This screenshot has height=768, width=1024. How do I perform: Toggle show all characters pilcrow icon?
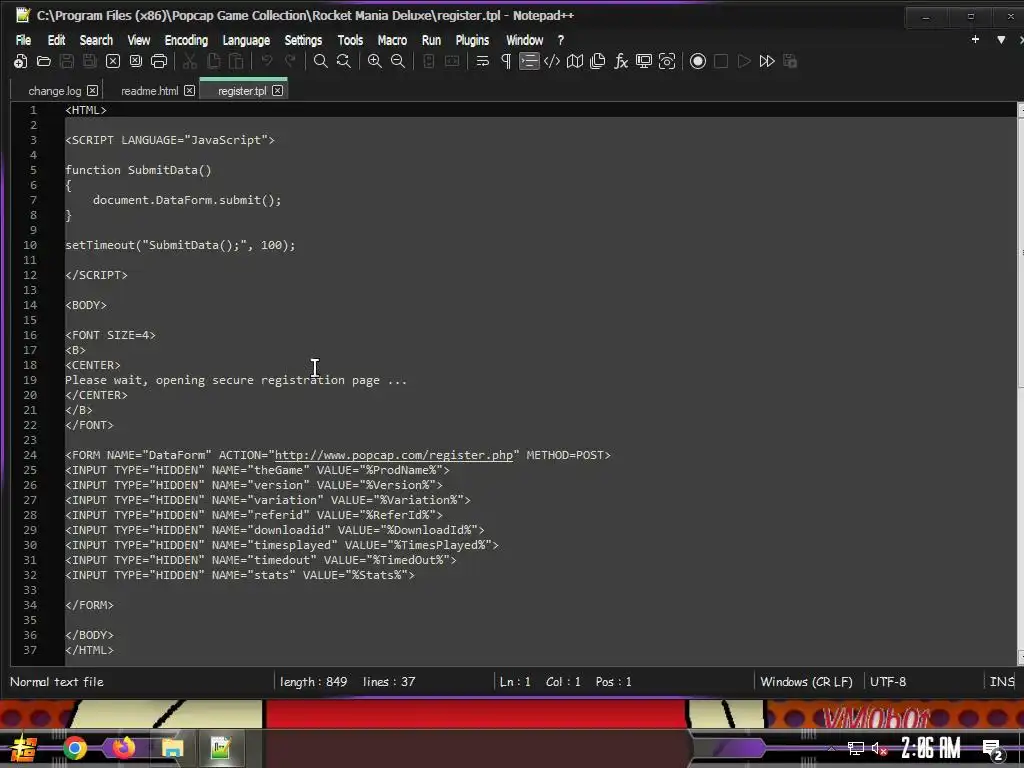click(506, 61)
